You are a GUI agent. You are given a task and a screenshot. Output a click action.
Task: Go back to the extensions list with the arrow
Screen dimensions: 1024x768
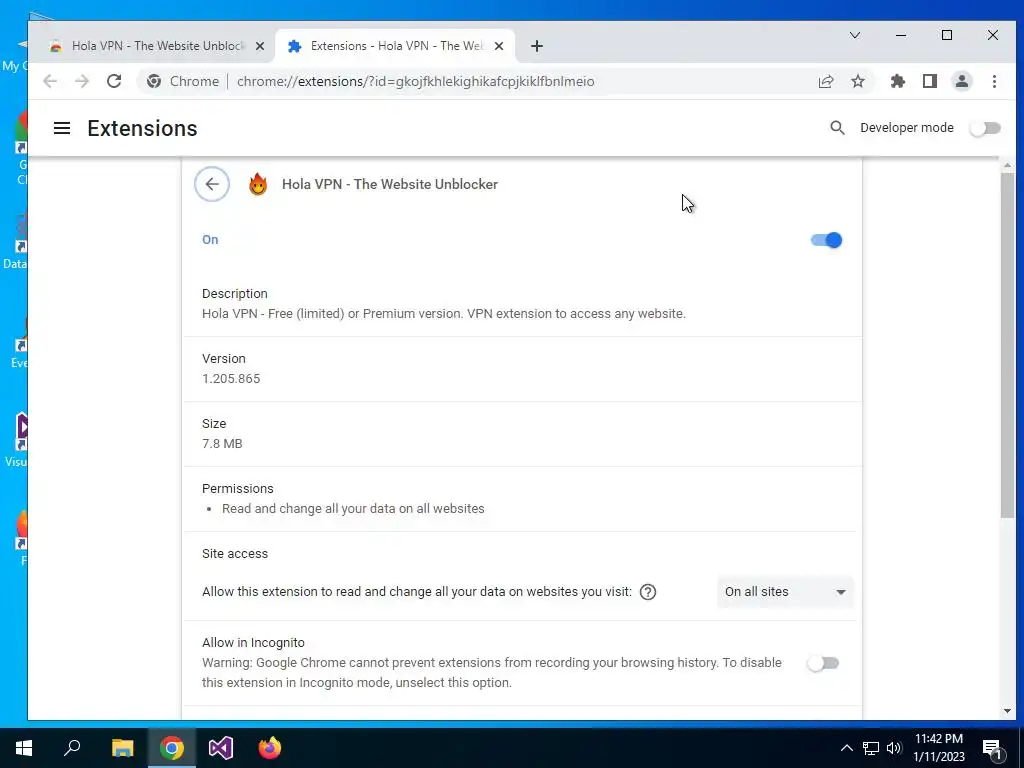(x=212, y=184)
